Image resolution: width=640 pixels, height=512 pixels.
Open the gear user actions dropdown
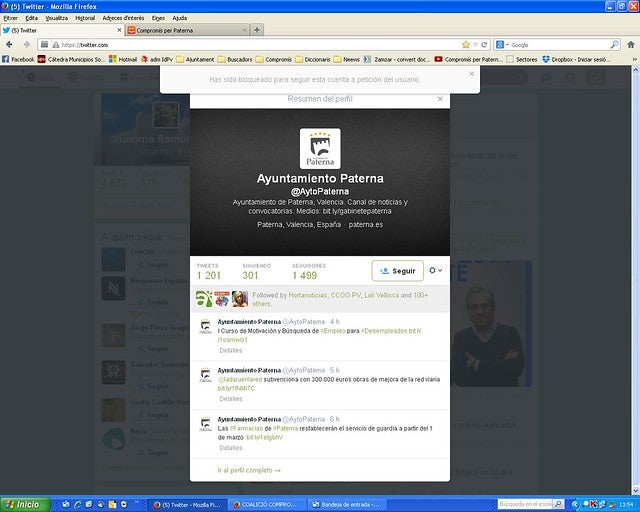(435, 270)
